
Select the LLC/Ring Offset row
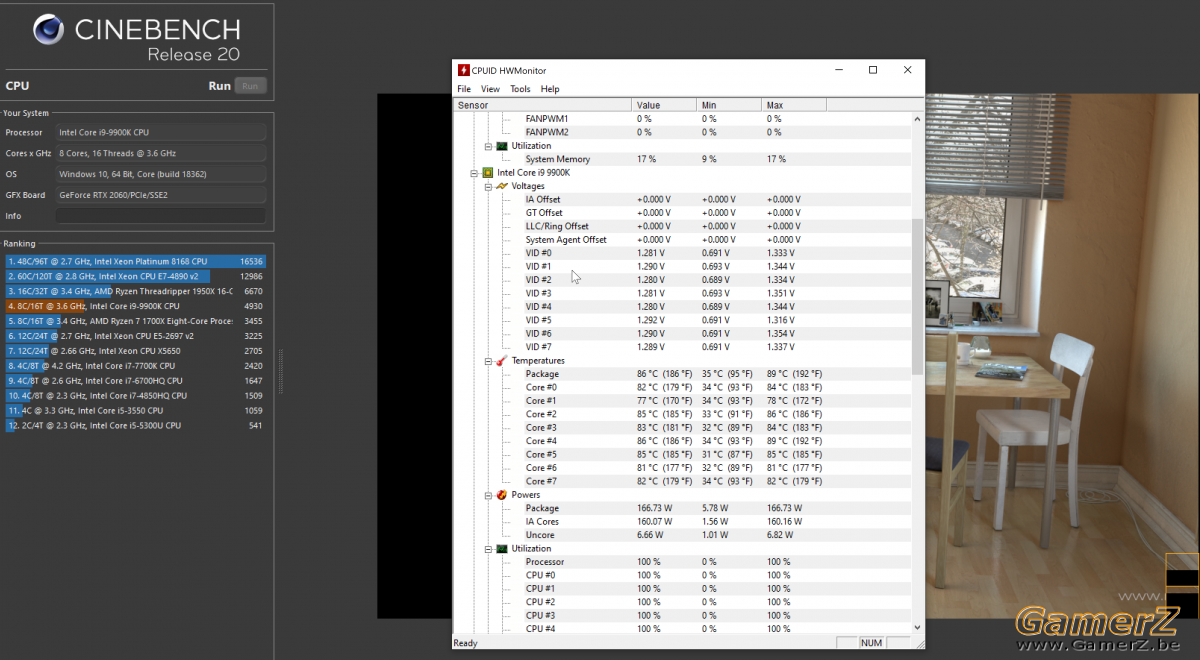tap(683, 226)
